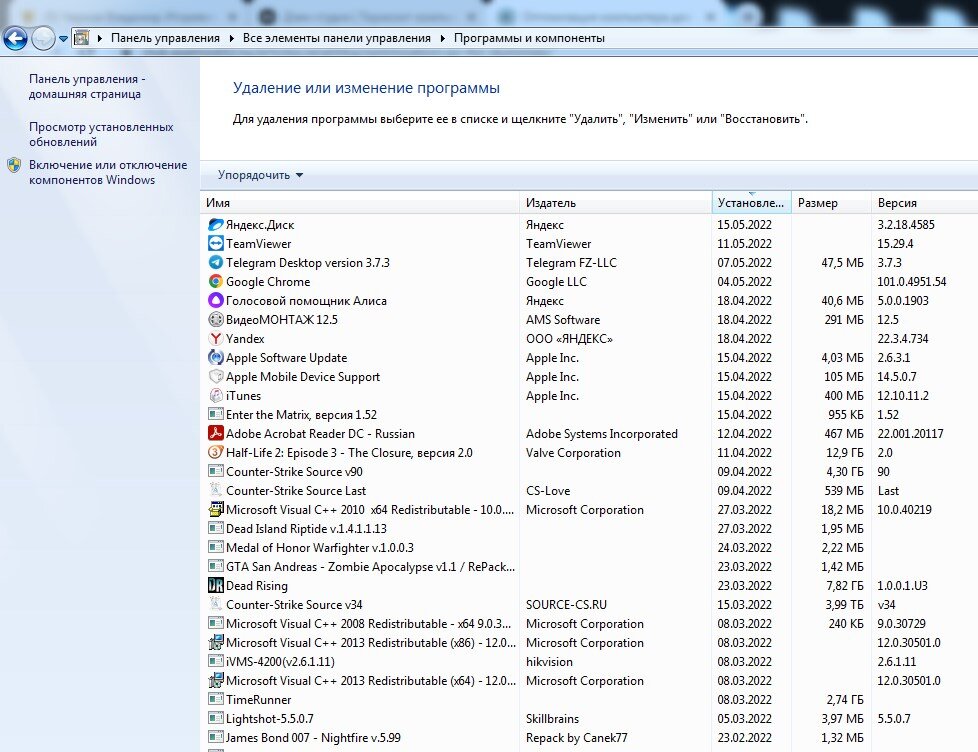Click the control panel address bar icon
This screenshot has height=752, width=978.
point(81,38)
